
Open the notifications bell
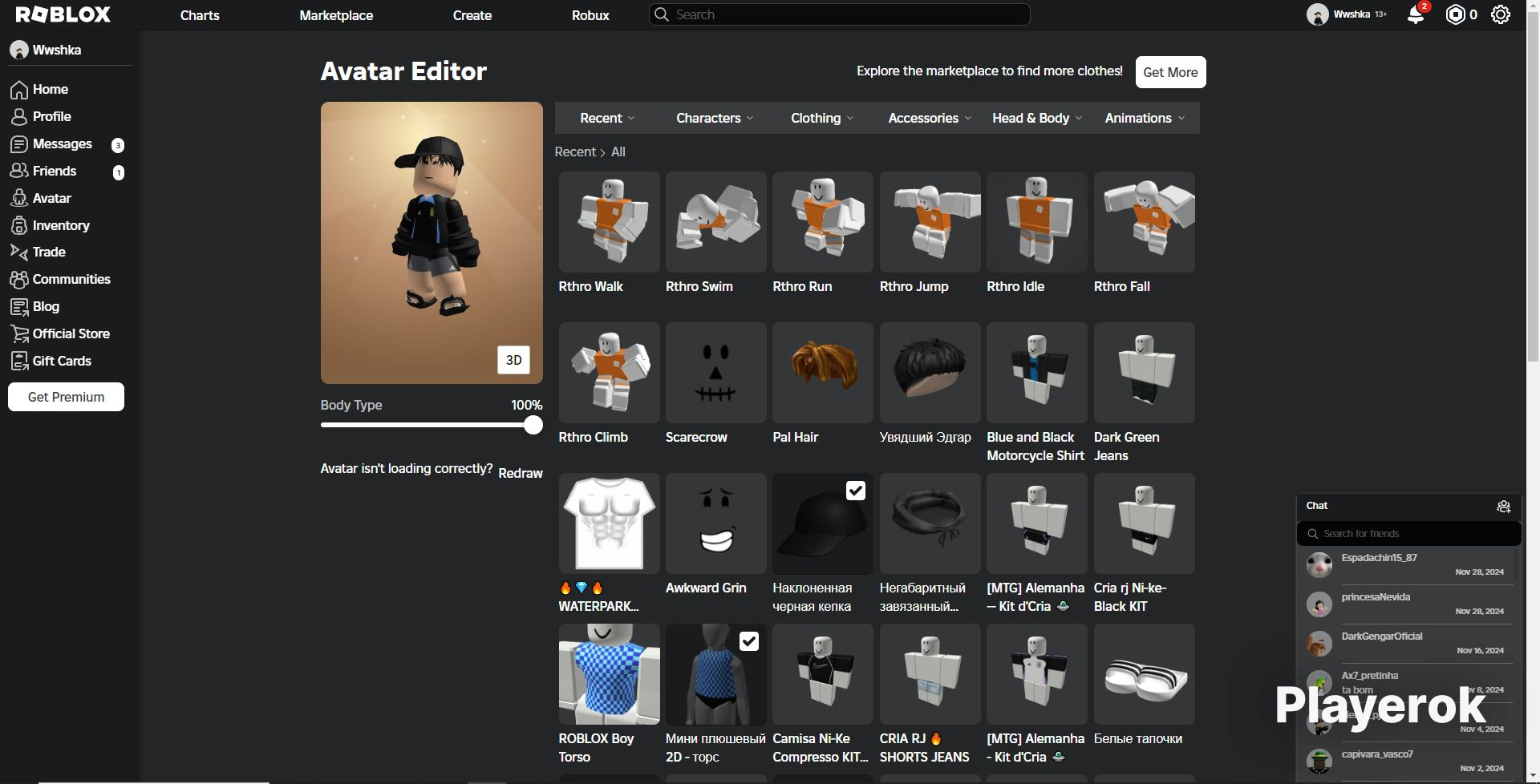tap(1416, 15)
